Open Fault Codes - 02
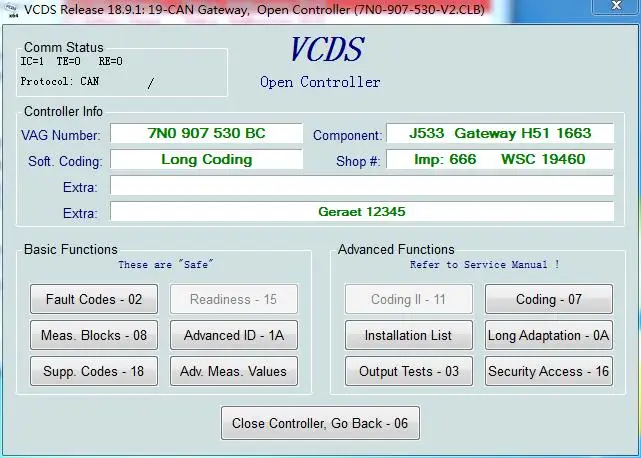This screenshot has height=458, width=641. [94, 299]
